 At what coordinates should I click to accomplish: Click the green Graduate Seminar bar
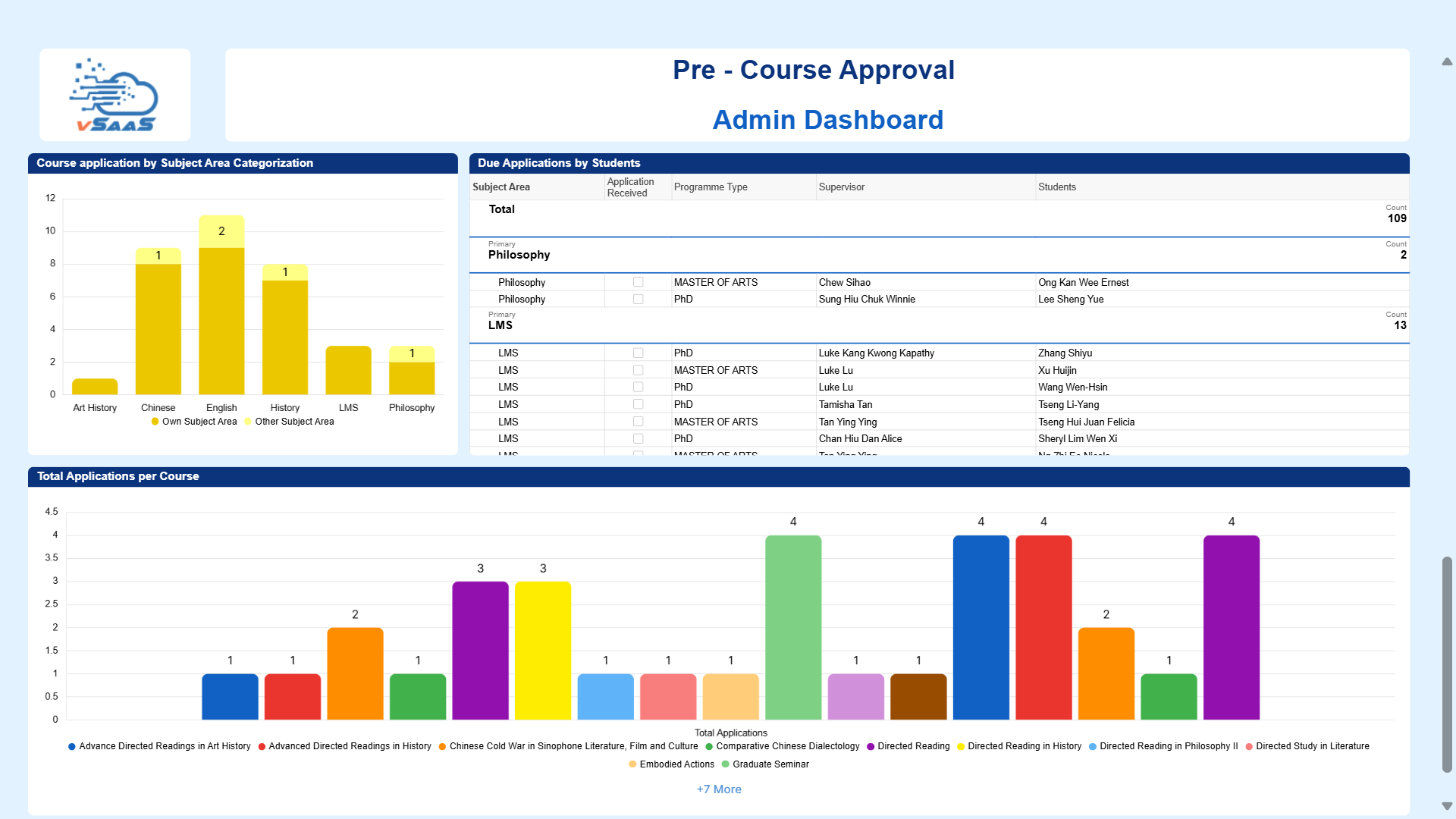[793, 628]
